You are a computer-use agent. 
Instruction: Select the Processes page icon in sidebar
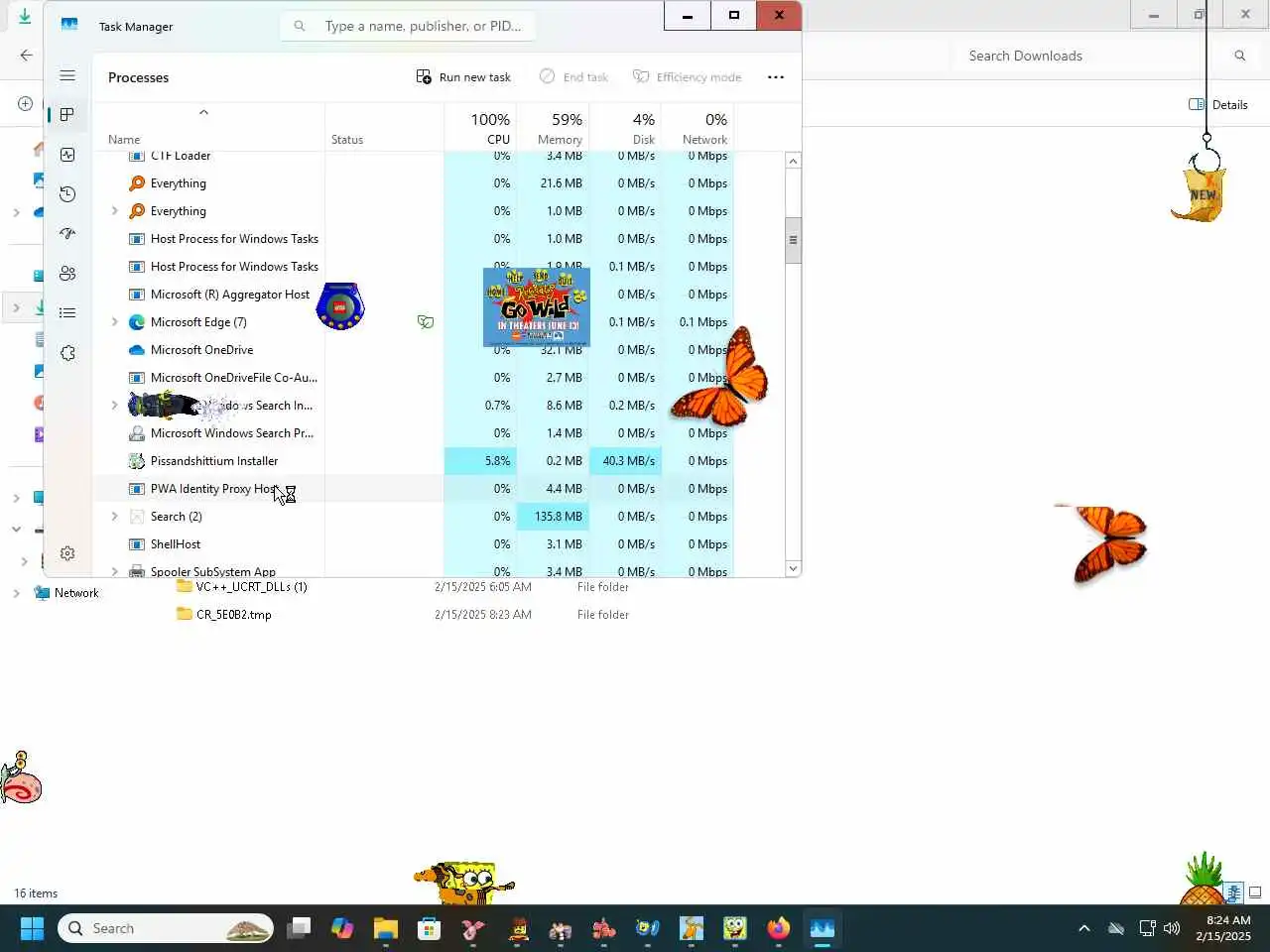[x=67, y=115]
